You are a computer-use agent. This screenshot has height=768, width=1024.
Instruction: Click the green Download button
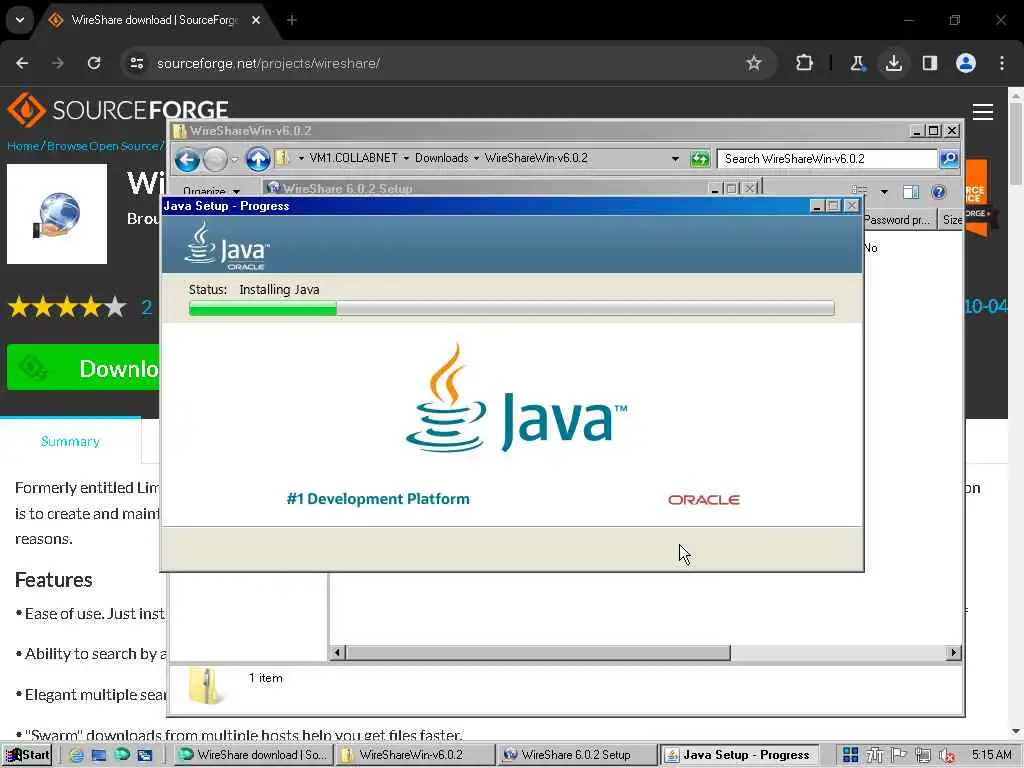(84, 368)
